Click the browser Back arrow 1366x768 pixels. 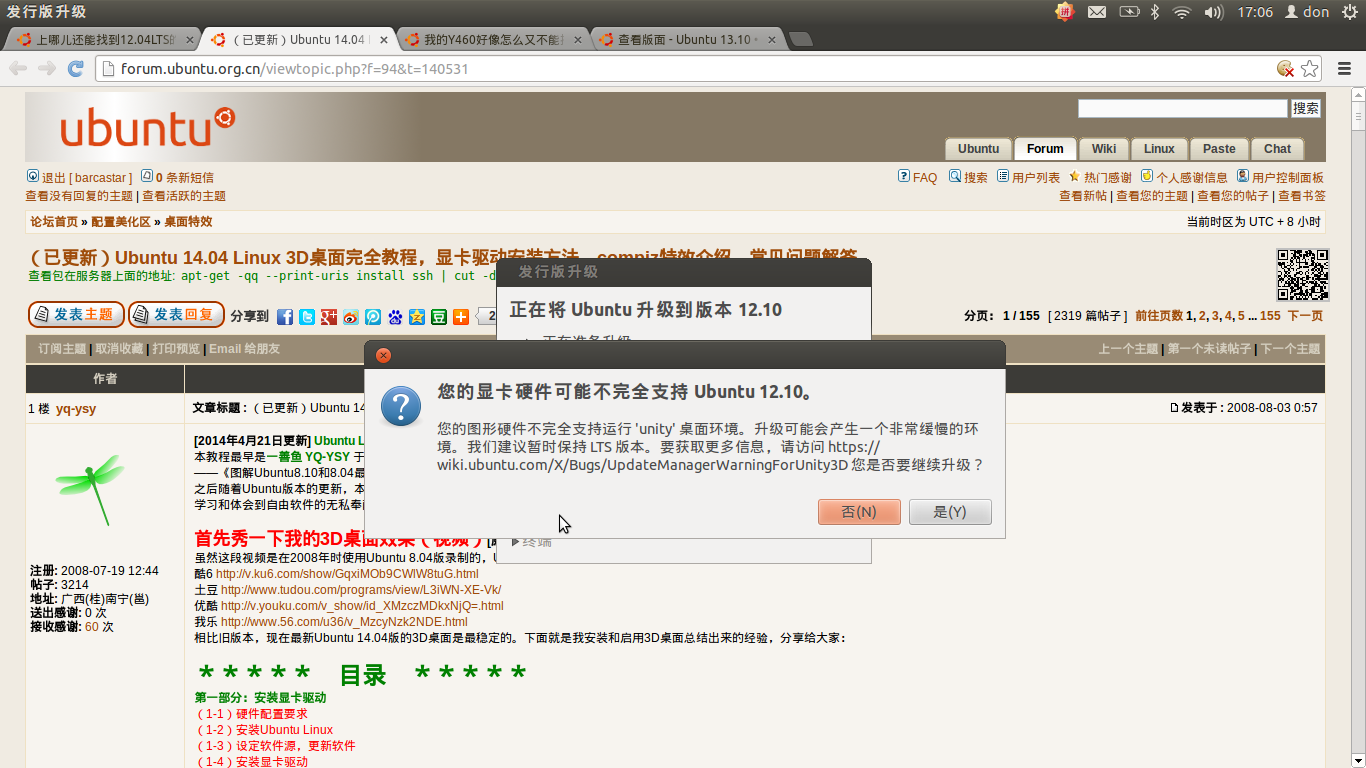18,69
